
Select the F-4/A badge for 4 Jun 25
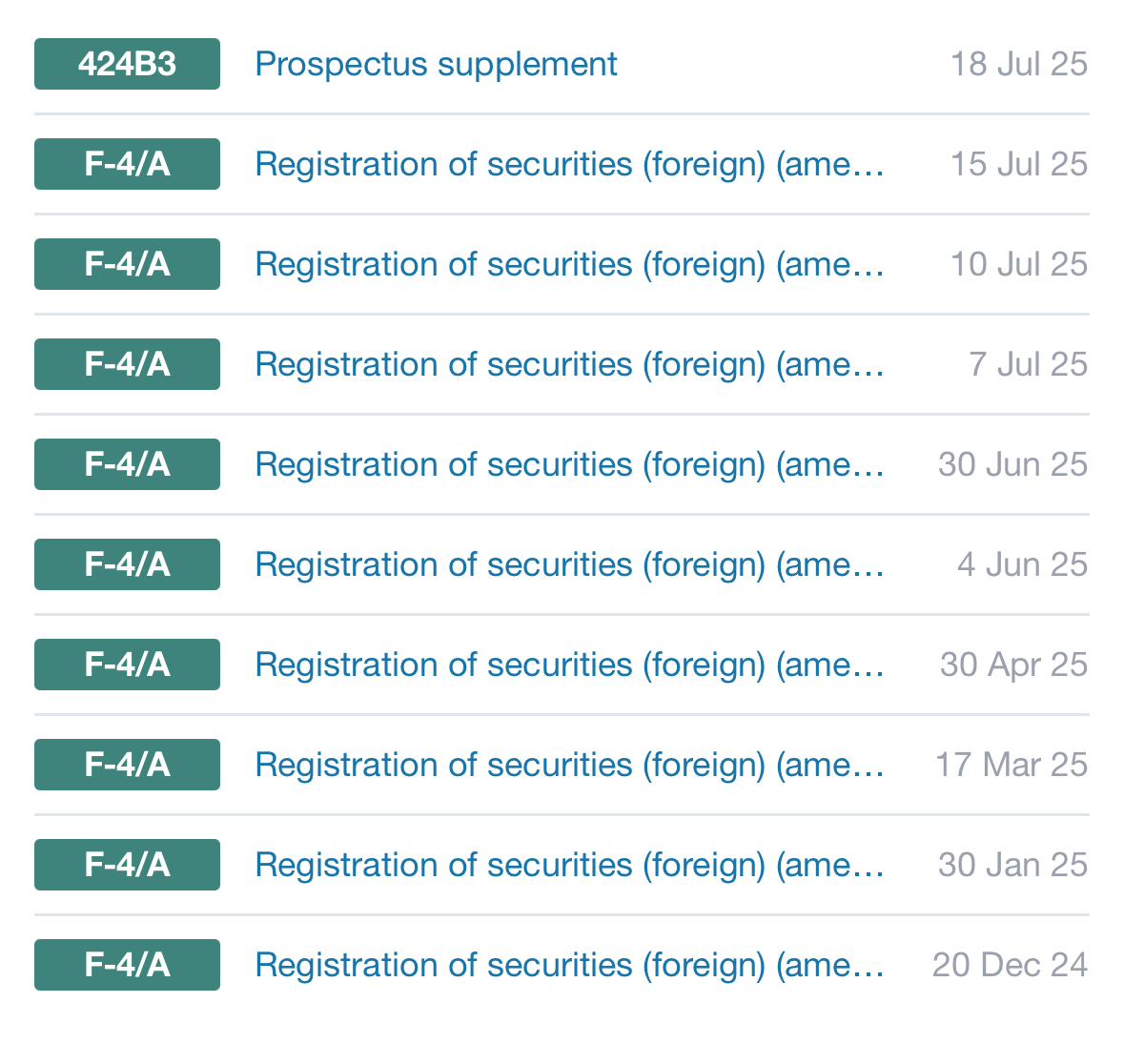pyautogui.click(x=127, y=564)
